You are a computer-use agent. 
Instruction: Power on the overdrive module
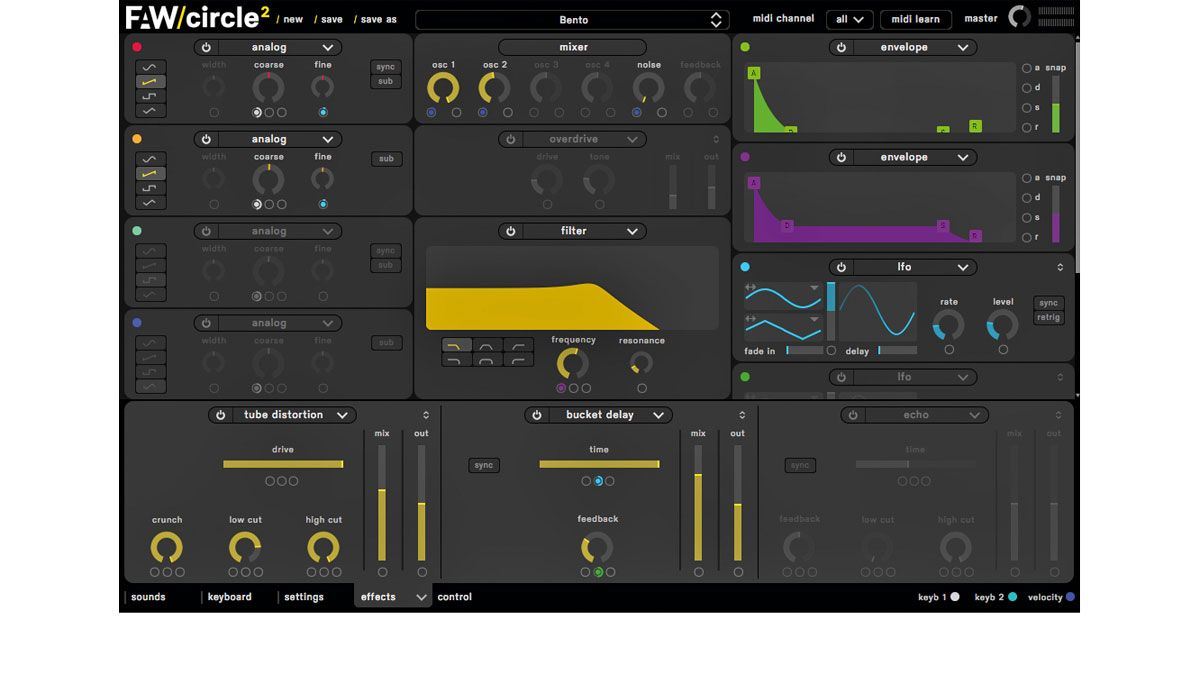click(x=513, y=139)
